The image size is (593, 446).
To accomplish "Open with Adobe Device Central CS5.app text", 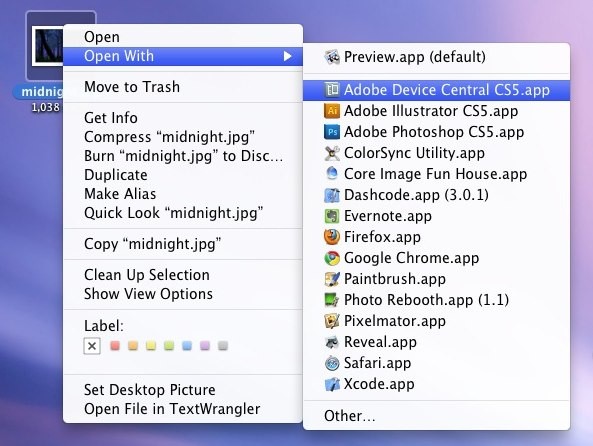I will point(447,90).
